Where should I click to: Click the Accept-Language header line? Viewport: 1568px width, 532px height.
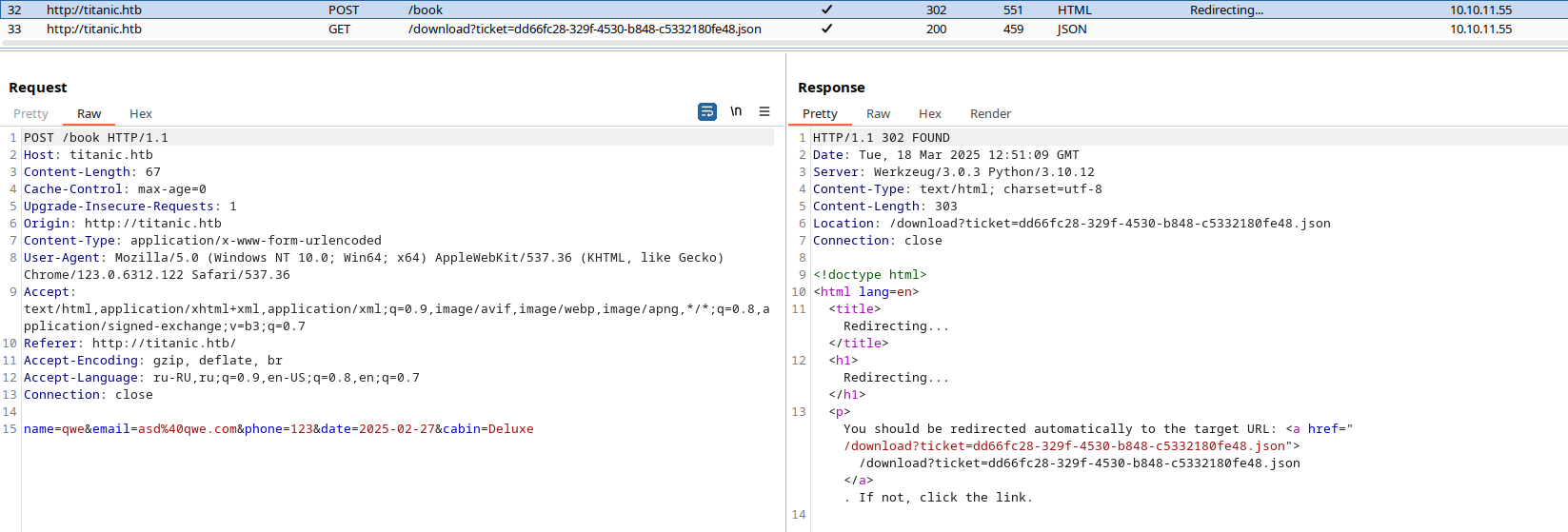222,377
